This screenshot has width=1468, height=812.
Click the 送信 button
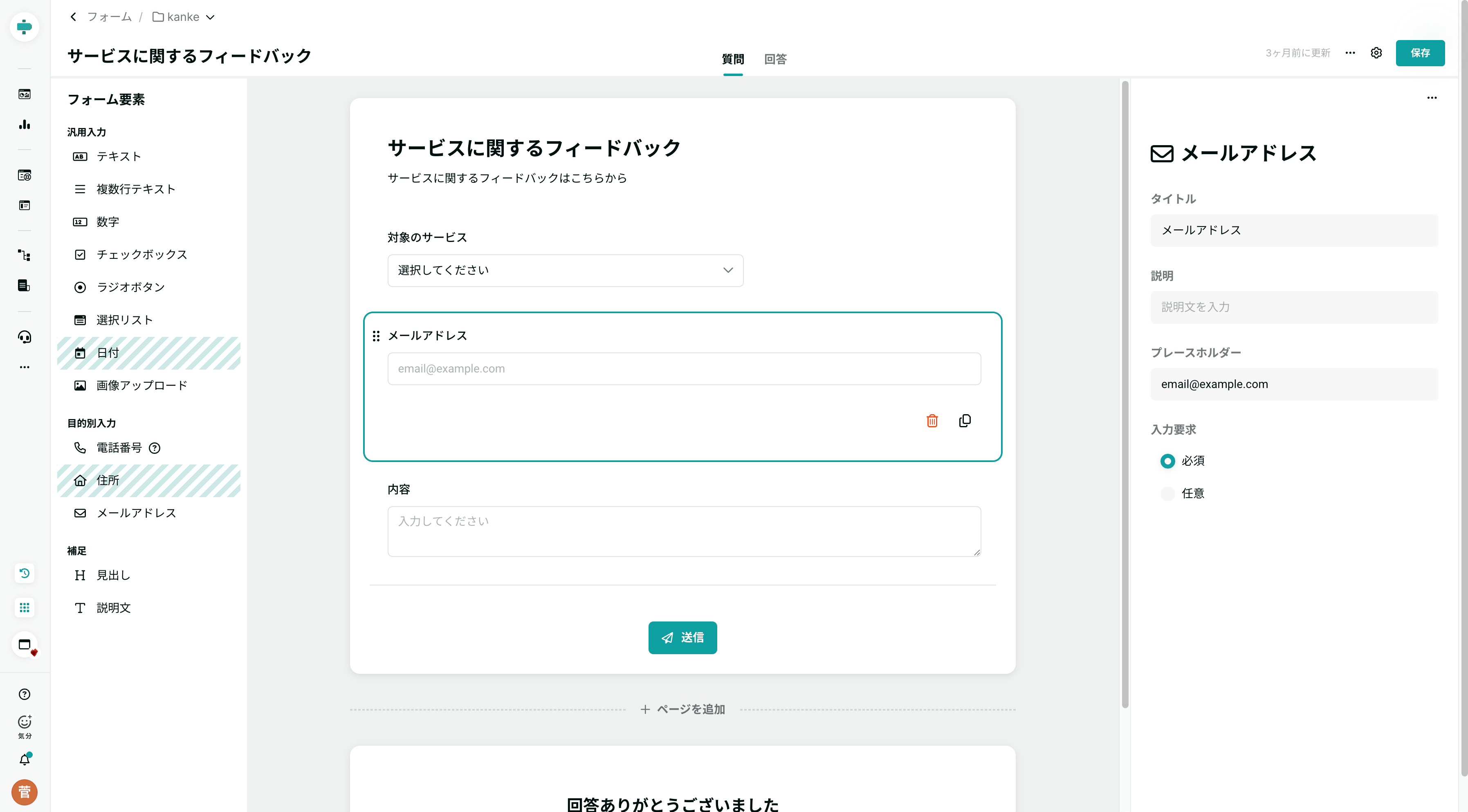point(683,638)
